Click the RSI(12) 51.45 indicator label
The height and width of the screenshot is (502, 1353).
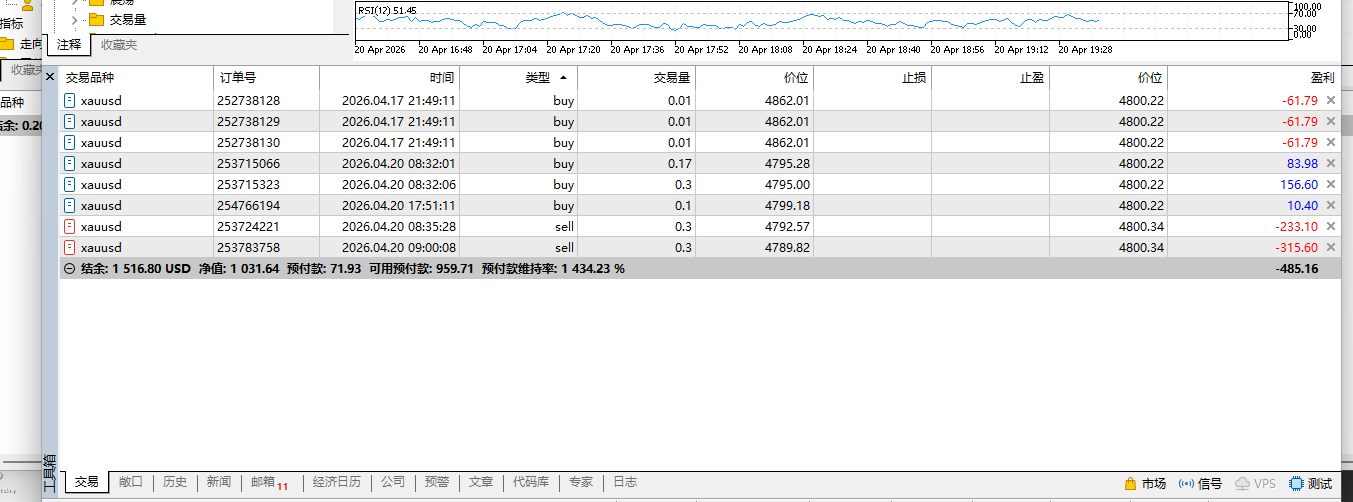click(387, 10)
